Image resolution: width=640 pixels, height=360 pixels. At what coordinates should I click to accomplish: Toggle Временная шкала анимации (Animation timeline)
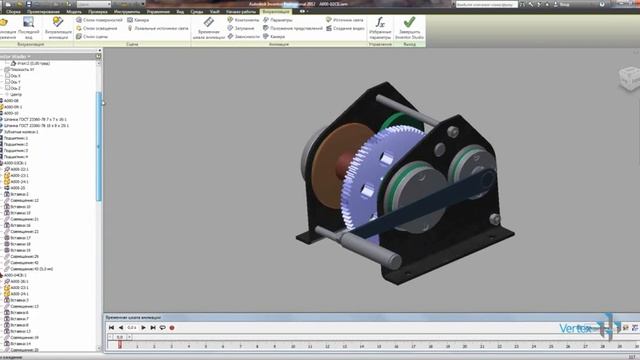point(209,28)
